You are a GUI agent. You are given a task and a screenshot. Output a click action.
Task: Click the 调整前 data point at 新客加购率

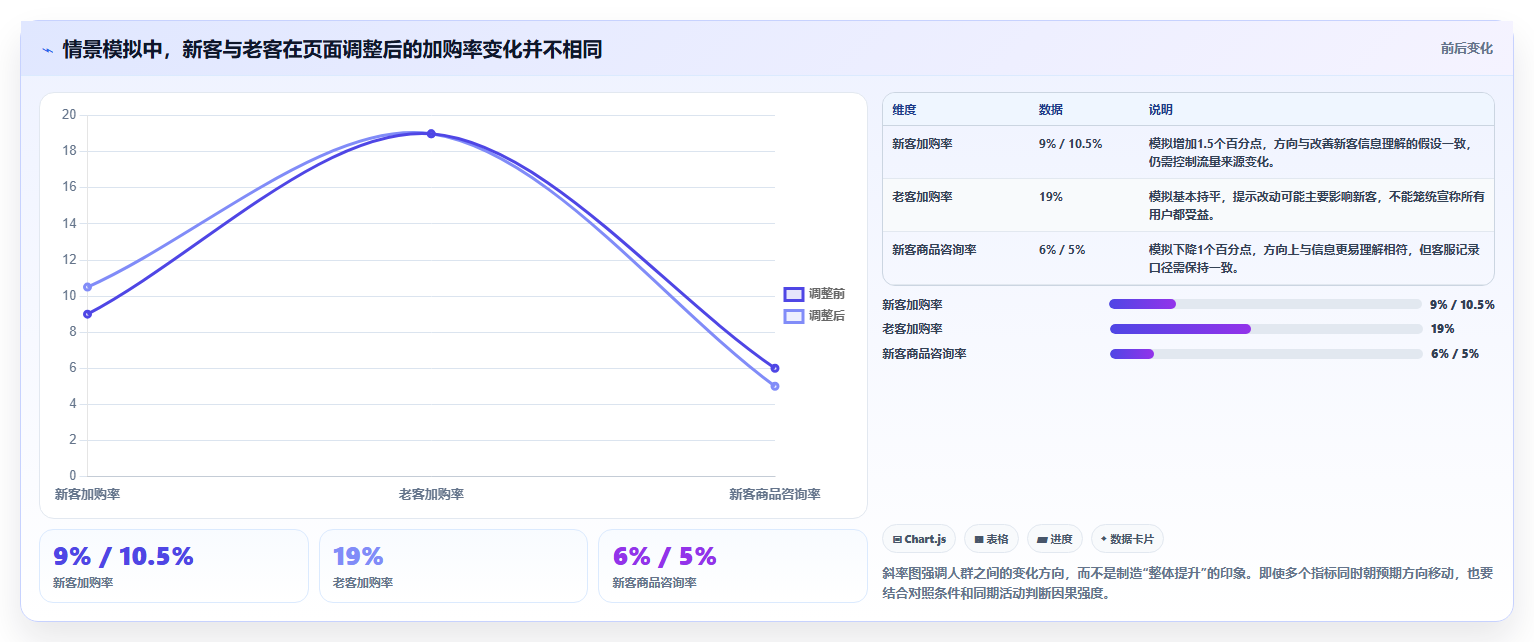[88, 314]
